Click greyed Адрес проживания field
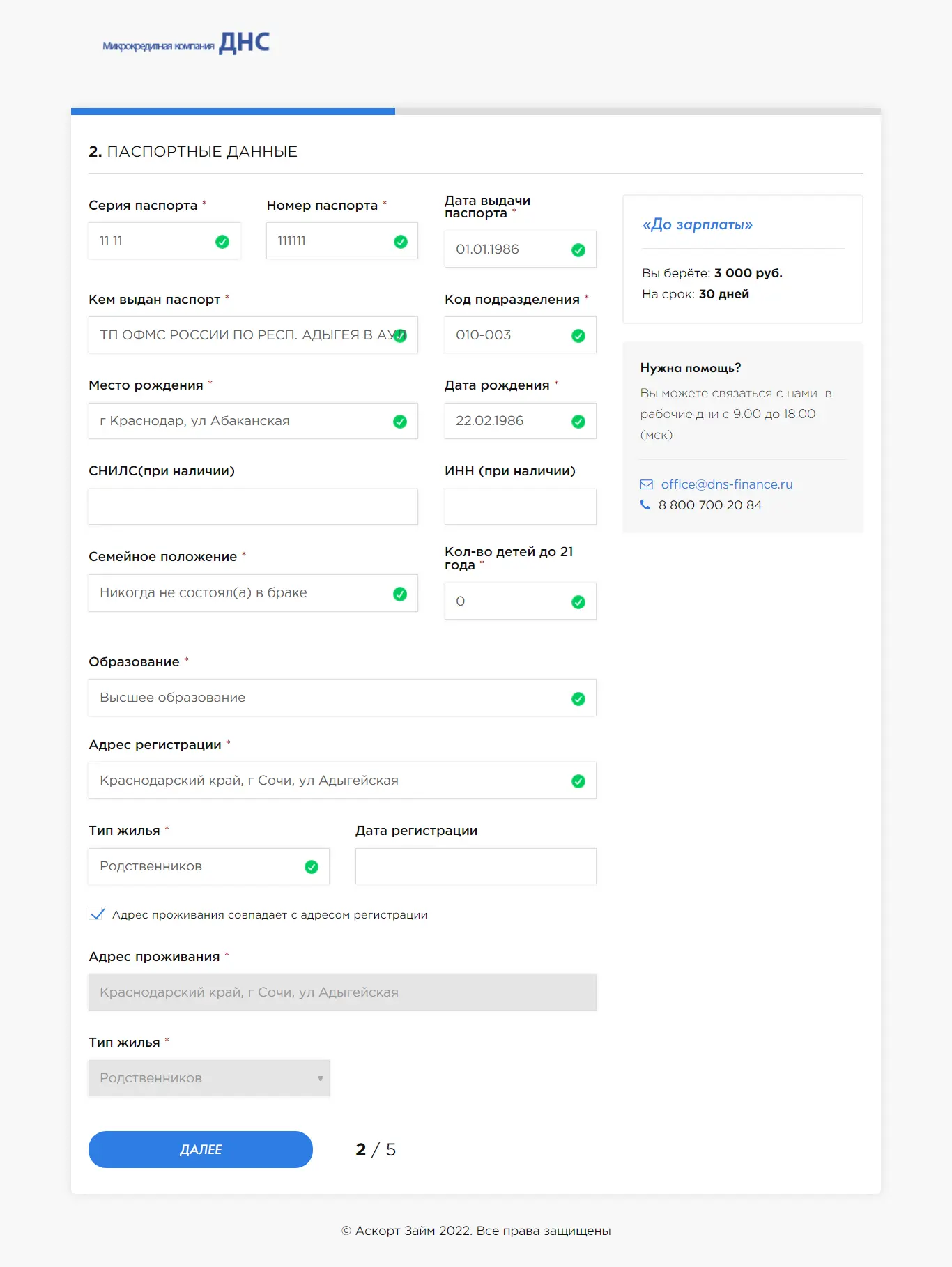952x1267 pixels. (342, 992)
